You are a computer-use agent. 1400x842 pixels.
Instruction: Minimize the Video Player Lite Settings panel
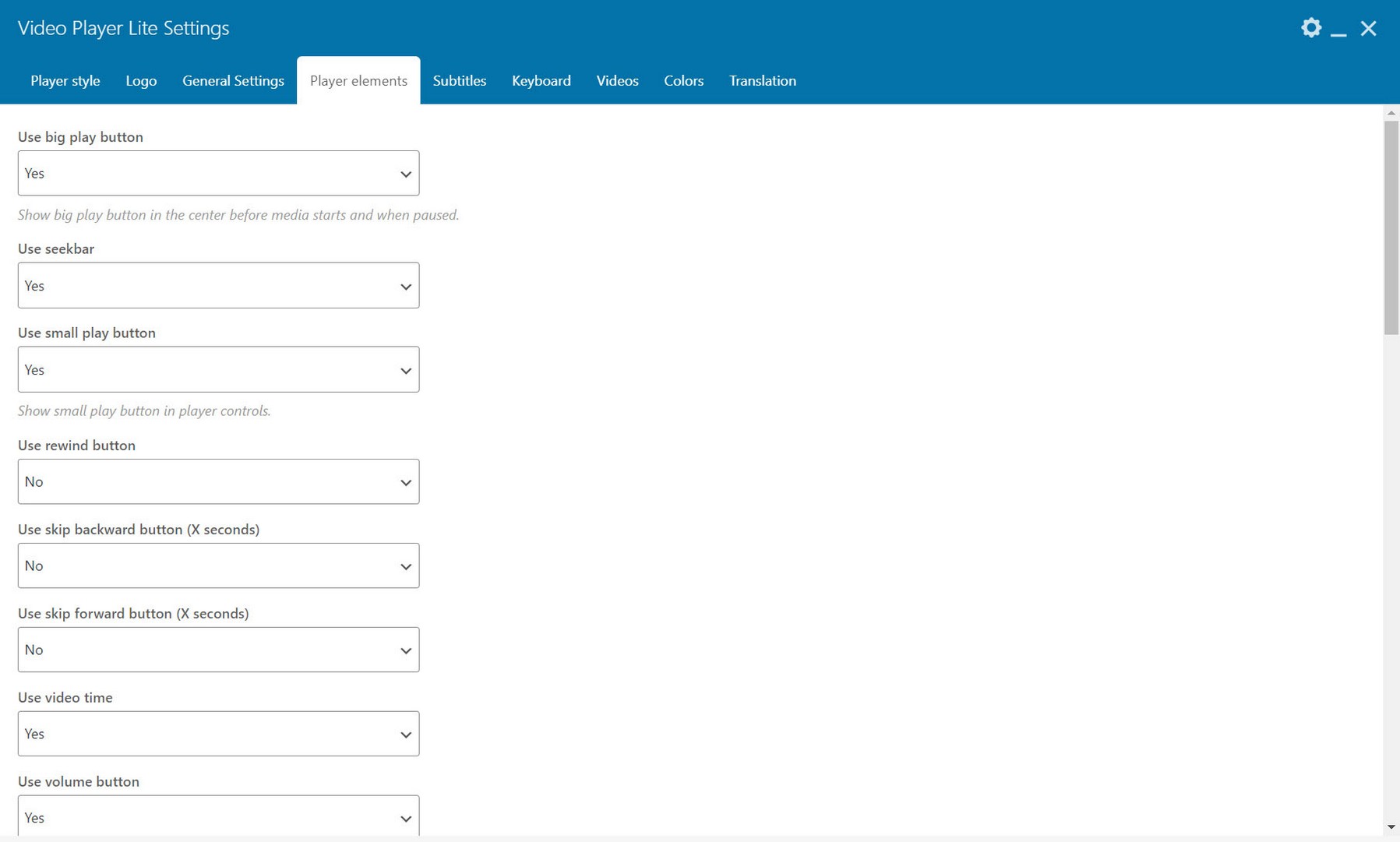click(x=1338, y=30)
